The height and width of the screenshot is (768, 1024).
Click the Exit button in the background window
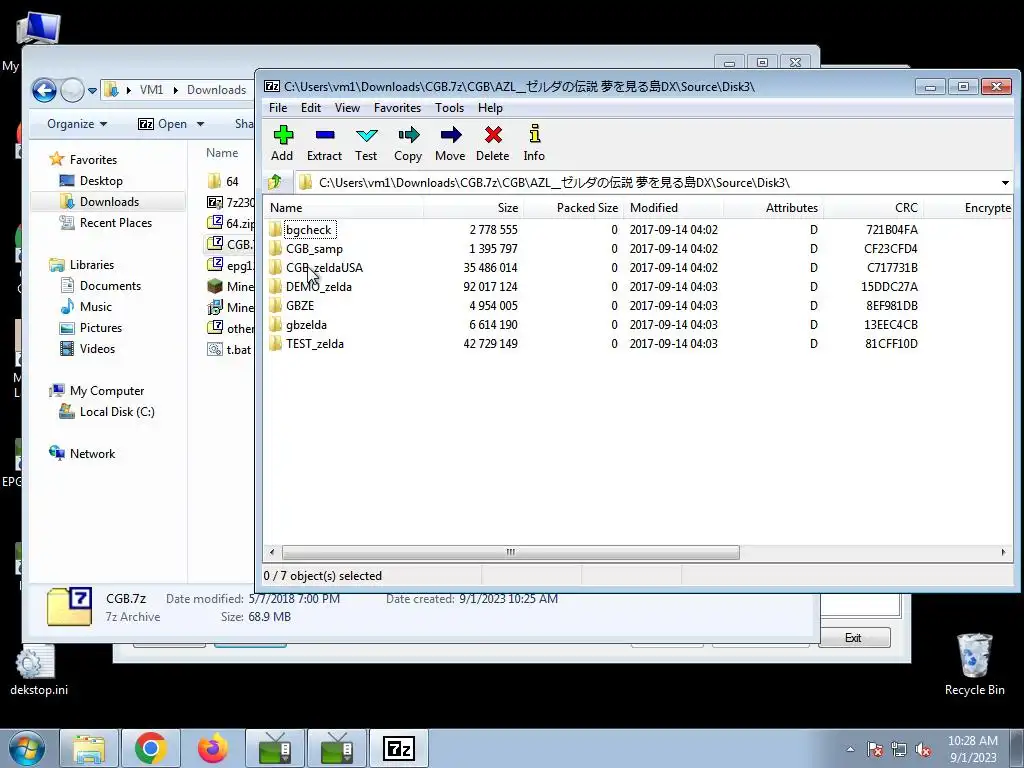tap(854, 638)
